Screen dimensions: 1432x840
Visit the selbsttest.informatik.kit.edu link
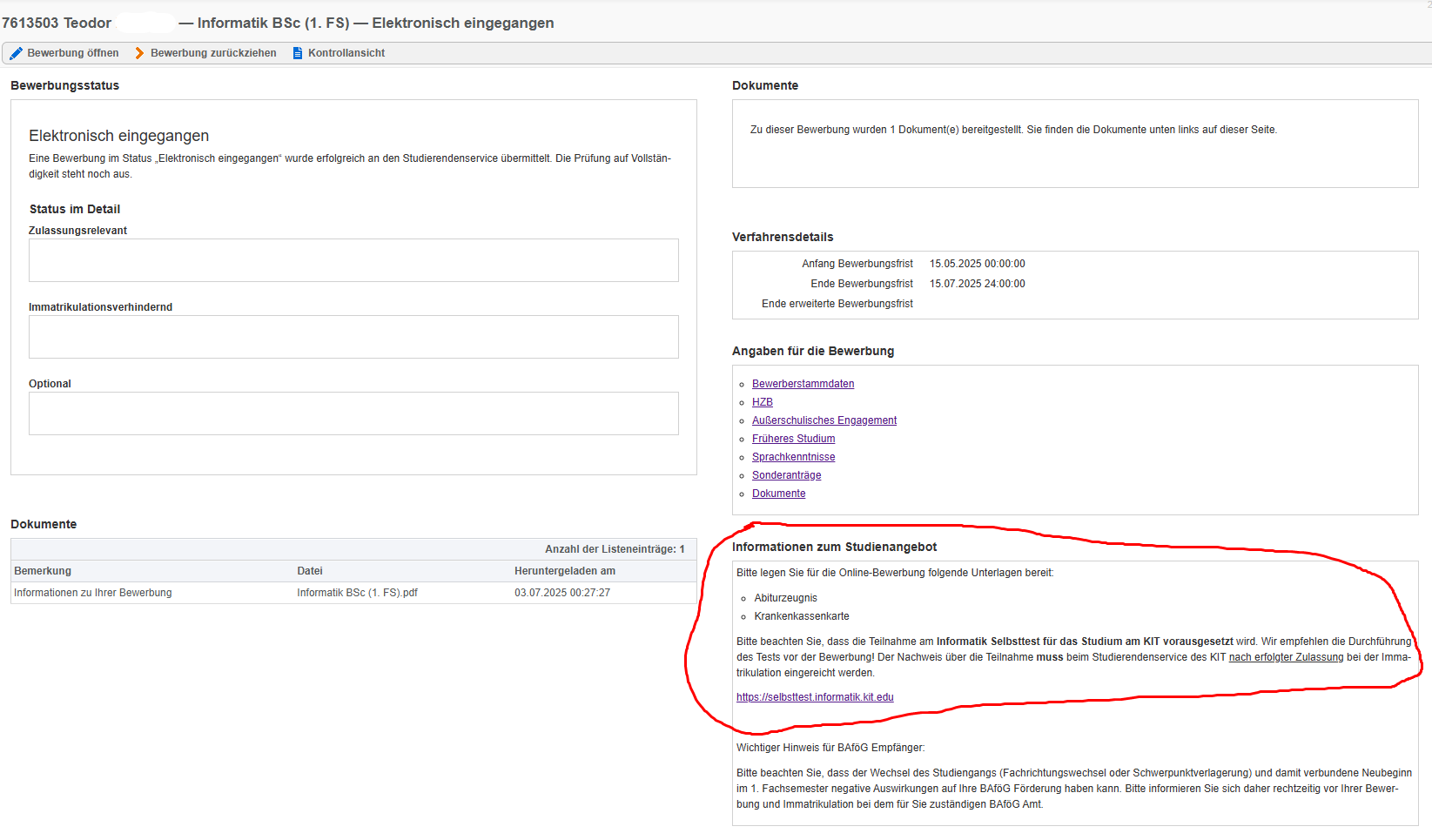pos(815,697)
